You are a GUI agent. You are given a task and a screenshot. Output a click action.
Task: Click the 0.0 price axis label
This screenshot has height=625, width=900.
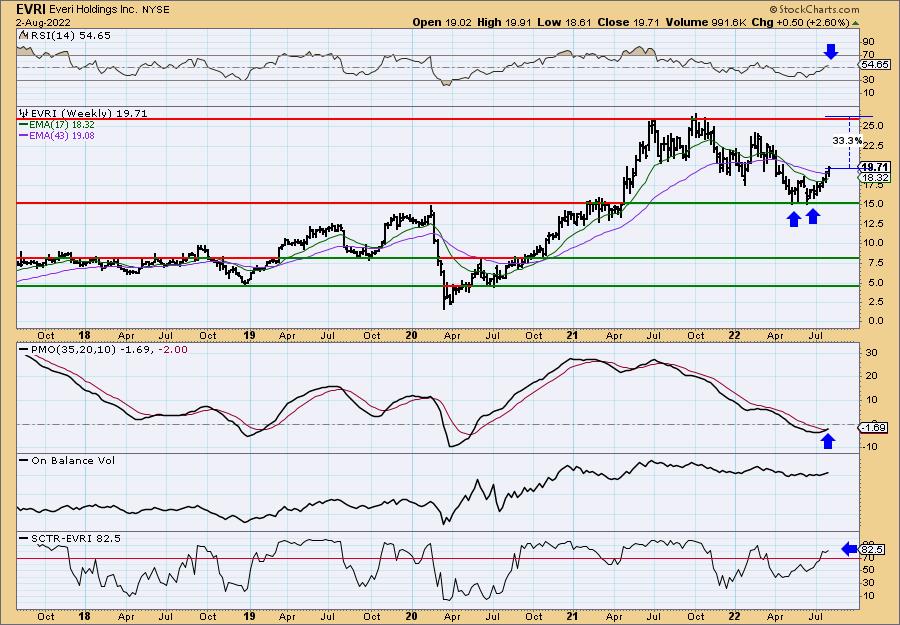coord(875,321)
